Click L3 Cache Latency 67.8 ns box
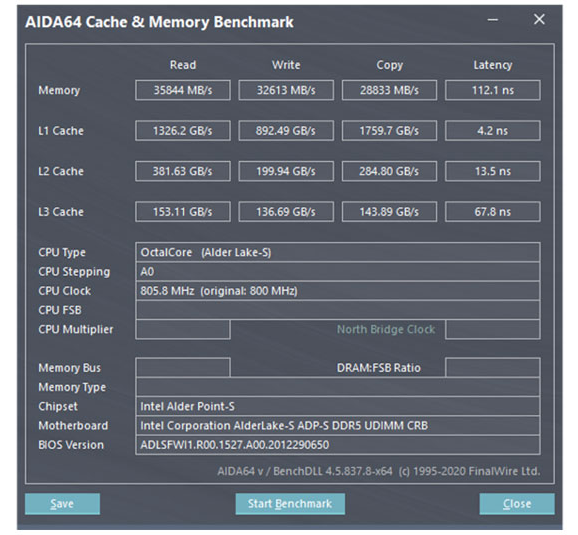Screen dimensions: 578x535 (x=493, y=212)
